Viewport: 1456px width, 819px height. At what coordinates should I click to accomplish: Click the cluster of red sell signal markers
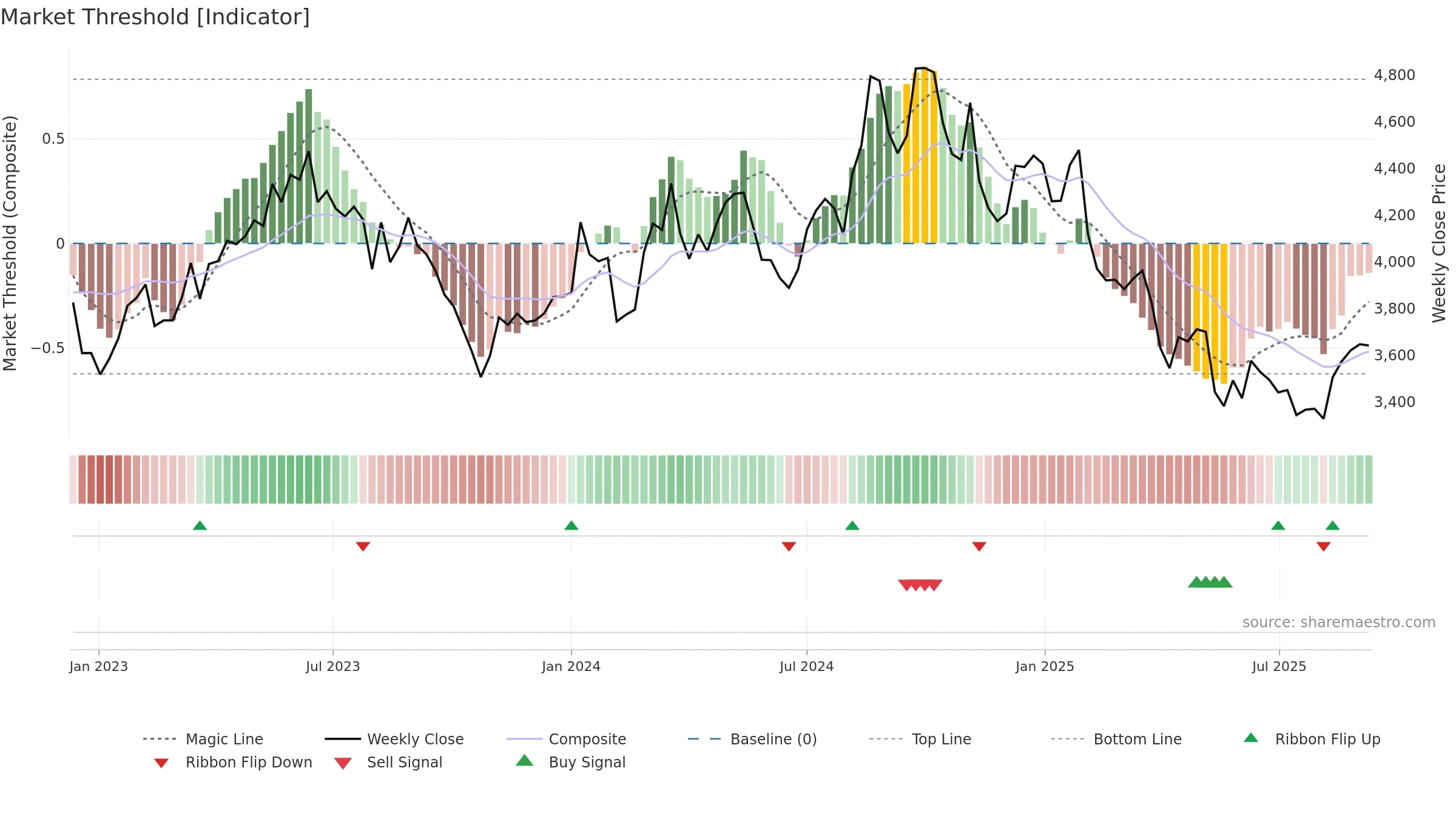[920, 585]
